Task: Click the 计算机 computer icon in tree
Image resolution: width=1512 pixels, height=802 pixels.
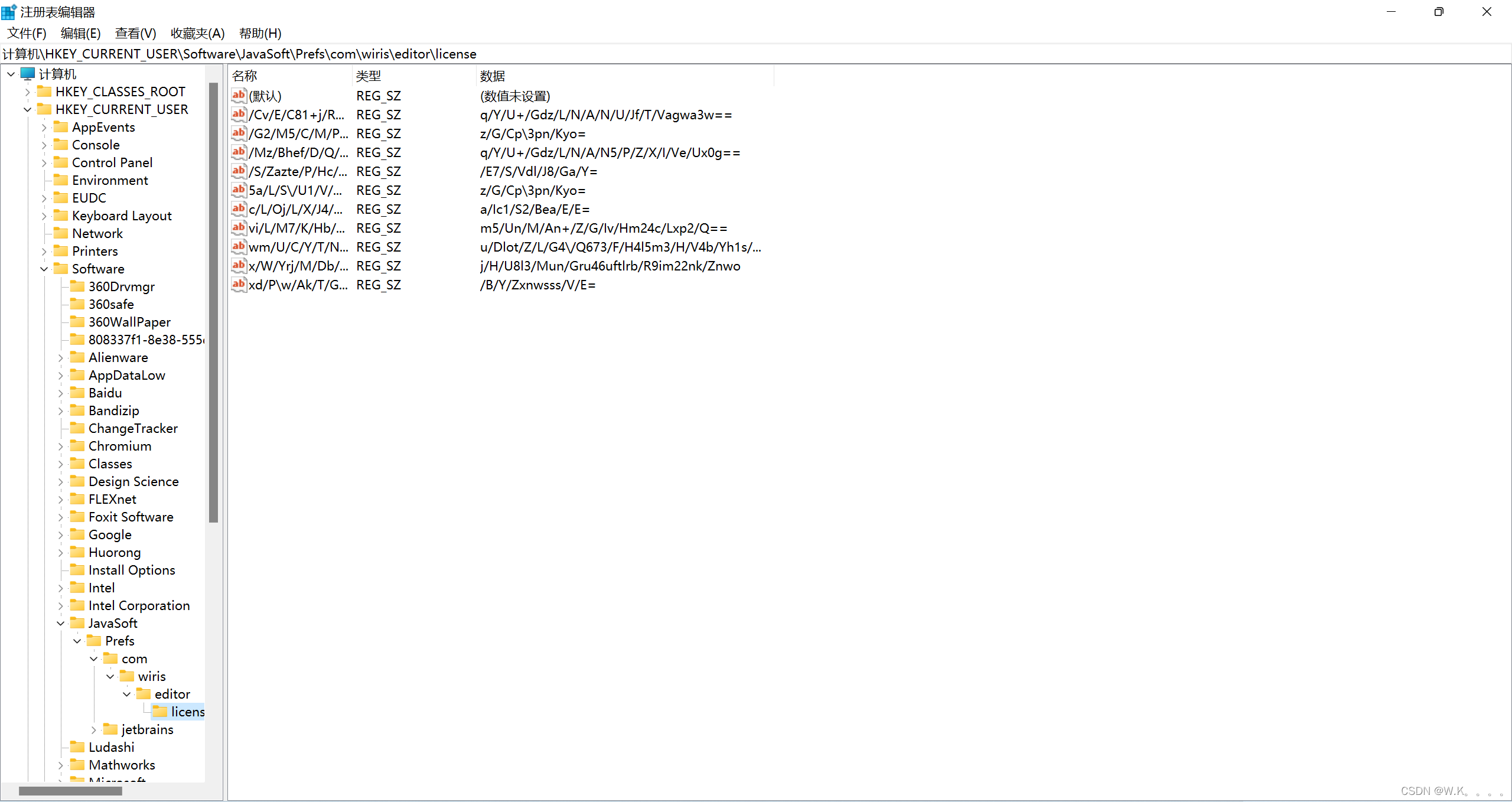Action: (x=28, y=74)
